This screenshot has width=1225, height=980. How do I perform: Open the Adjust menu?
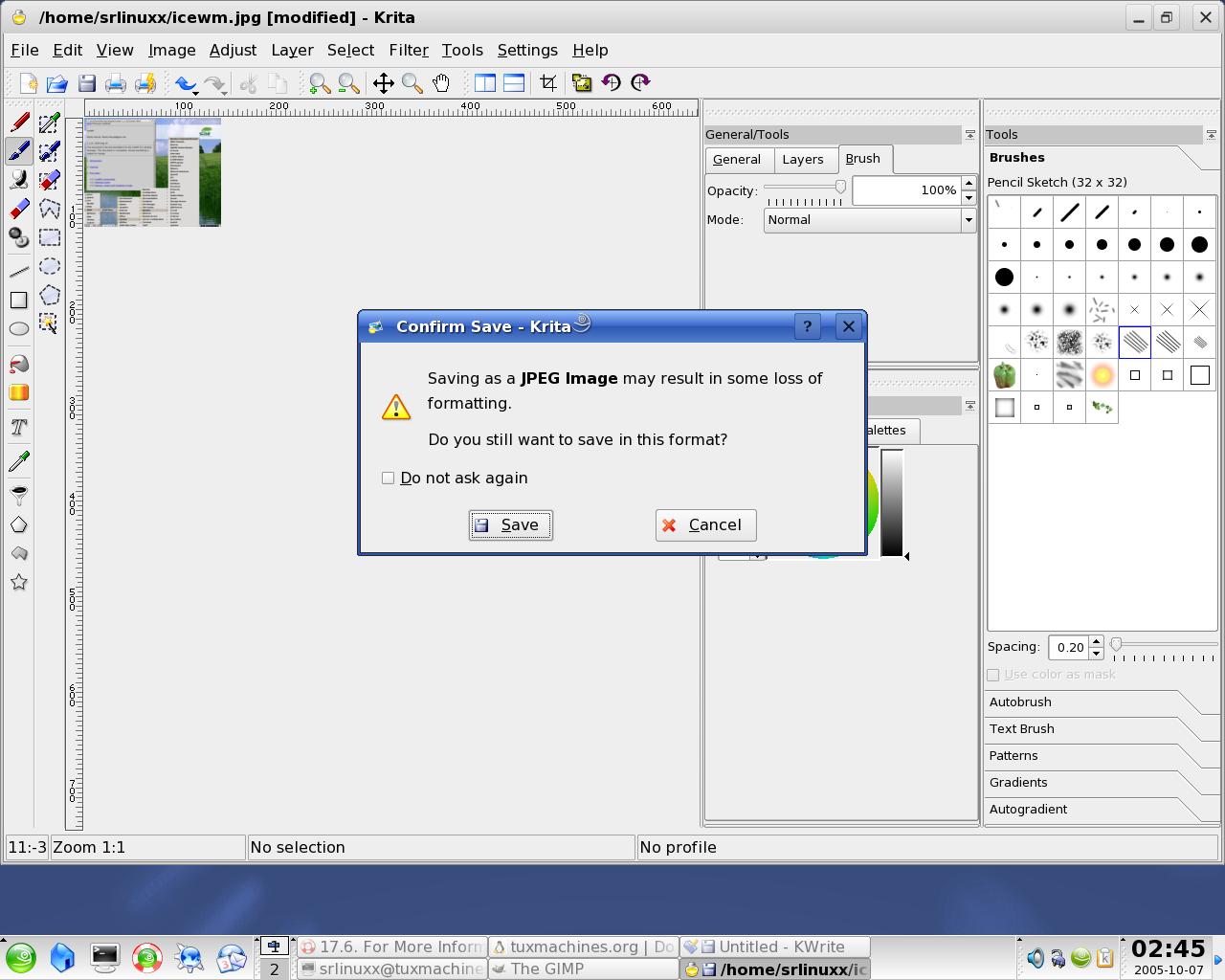click(233, 50)
